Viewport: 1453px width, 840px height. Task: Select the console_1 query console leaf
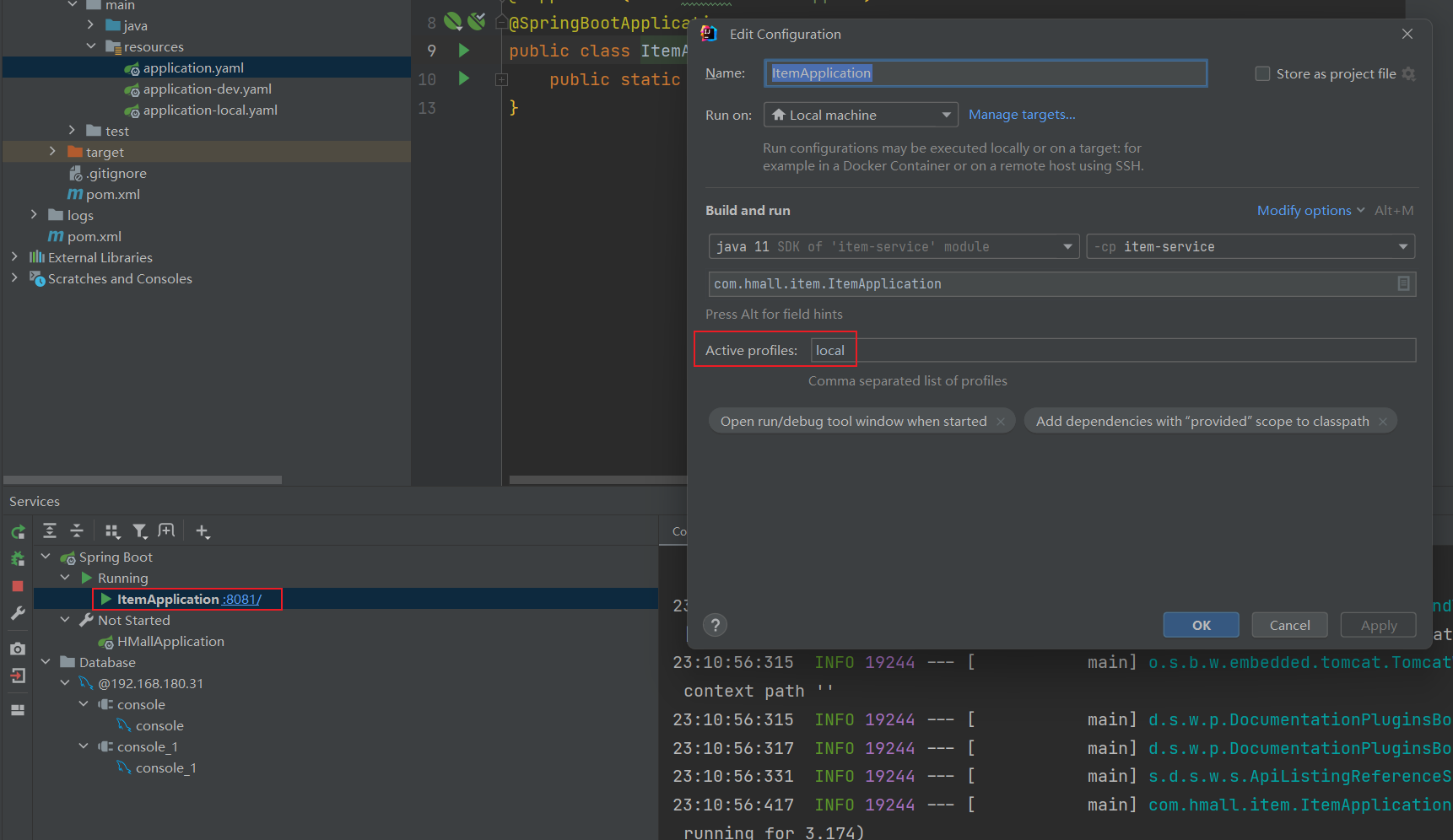(x=166, y=767)
